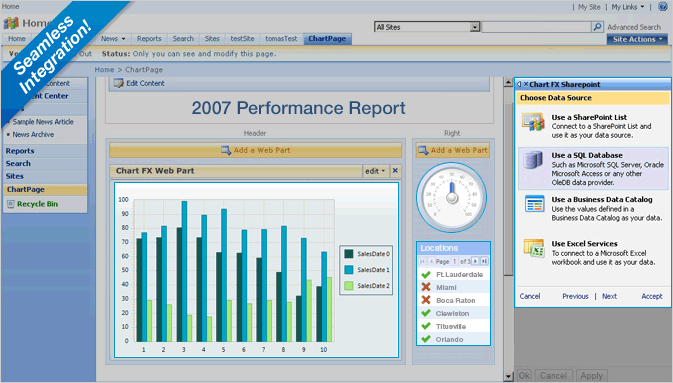This screenshot has height=383, width=673.
Task: Click Add a Web Part icon in Header
Action: pyautogui.click(x=226, y=150)
